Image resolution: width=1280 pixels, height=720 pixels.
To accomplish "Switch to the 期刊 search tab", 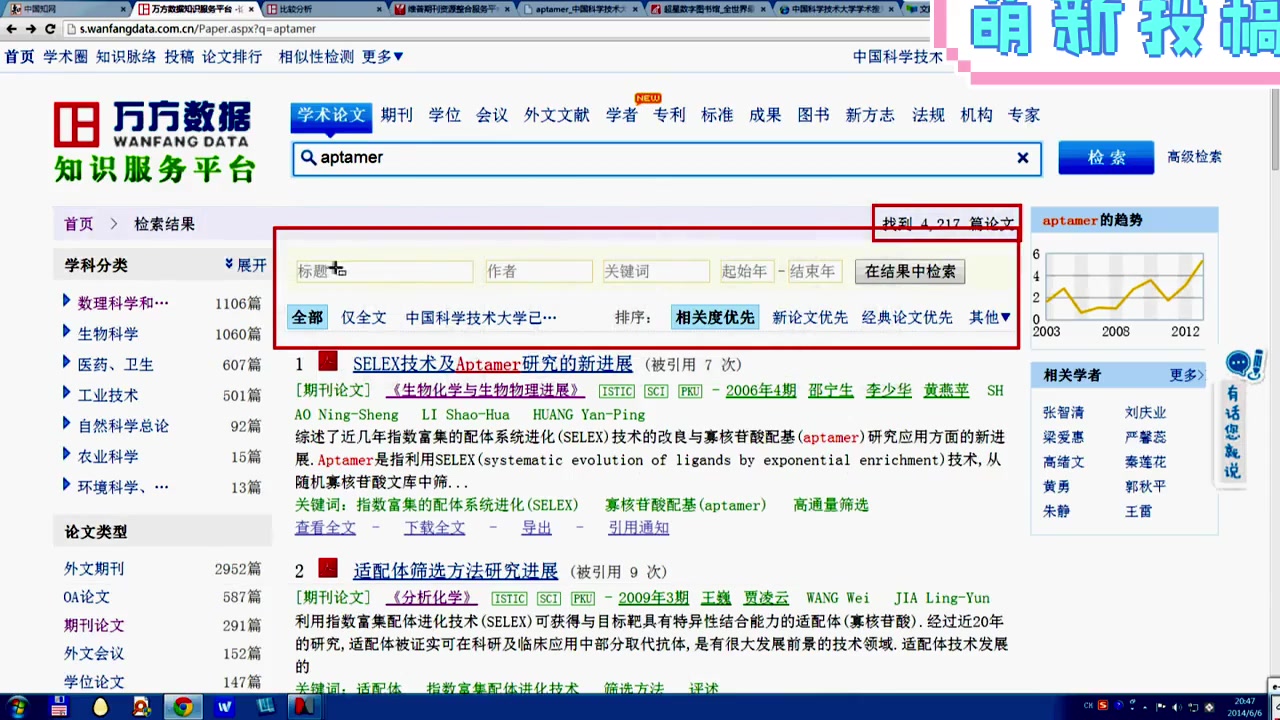I will [397, 115].
